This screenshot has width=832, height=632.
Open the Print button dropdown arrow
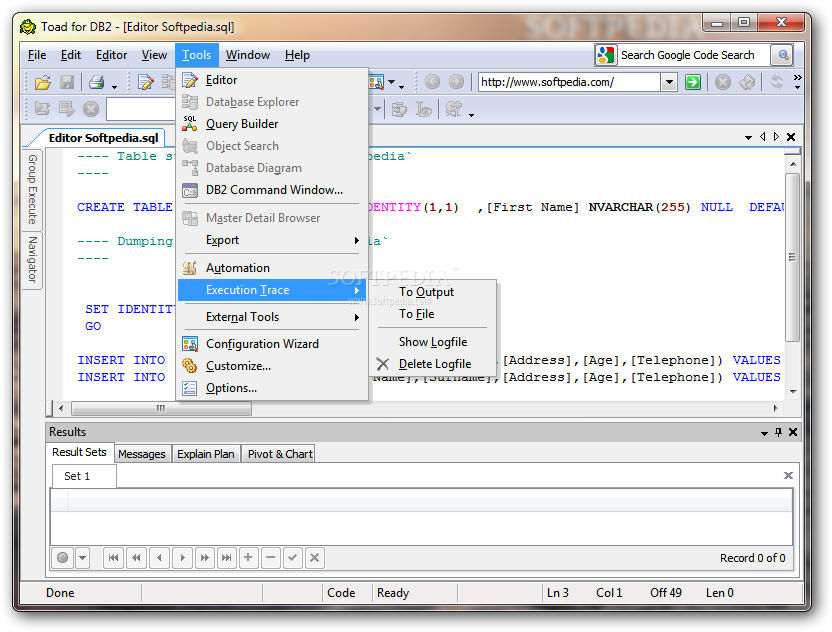114,85
